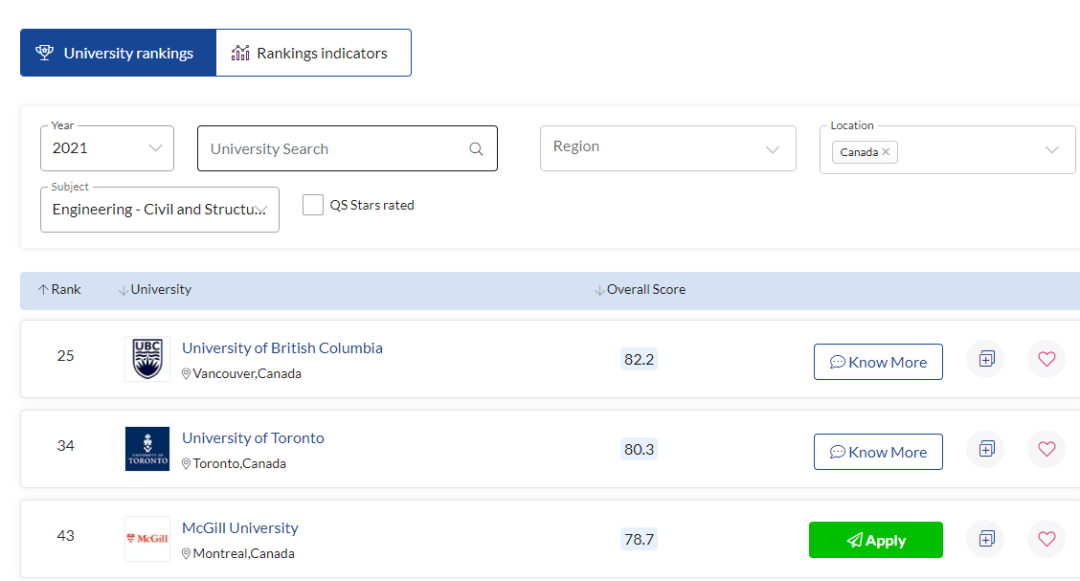Click Know More for University of Toronto
The image size is (1080, 581).
(878, 452)
